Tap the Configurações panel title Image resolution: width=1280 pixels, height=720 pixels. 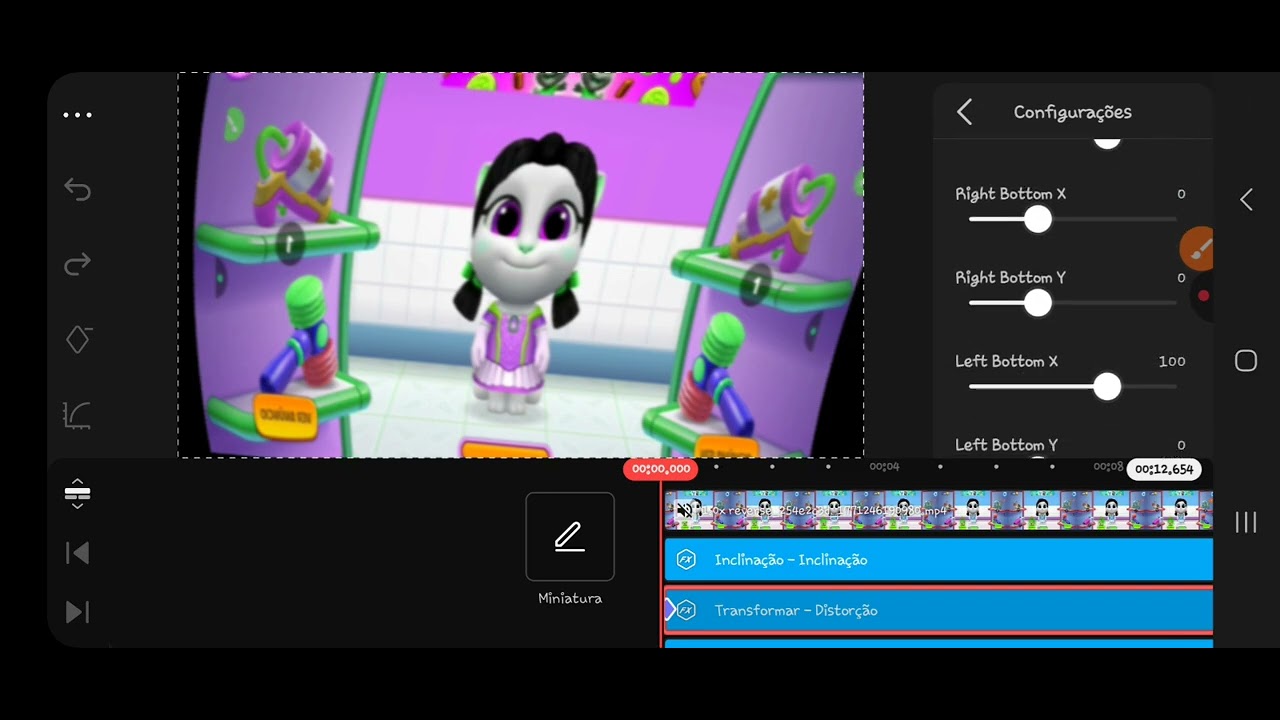pos(1073,112)
